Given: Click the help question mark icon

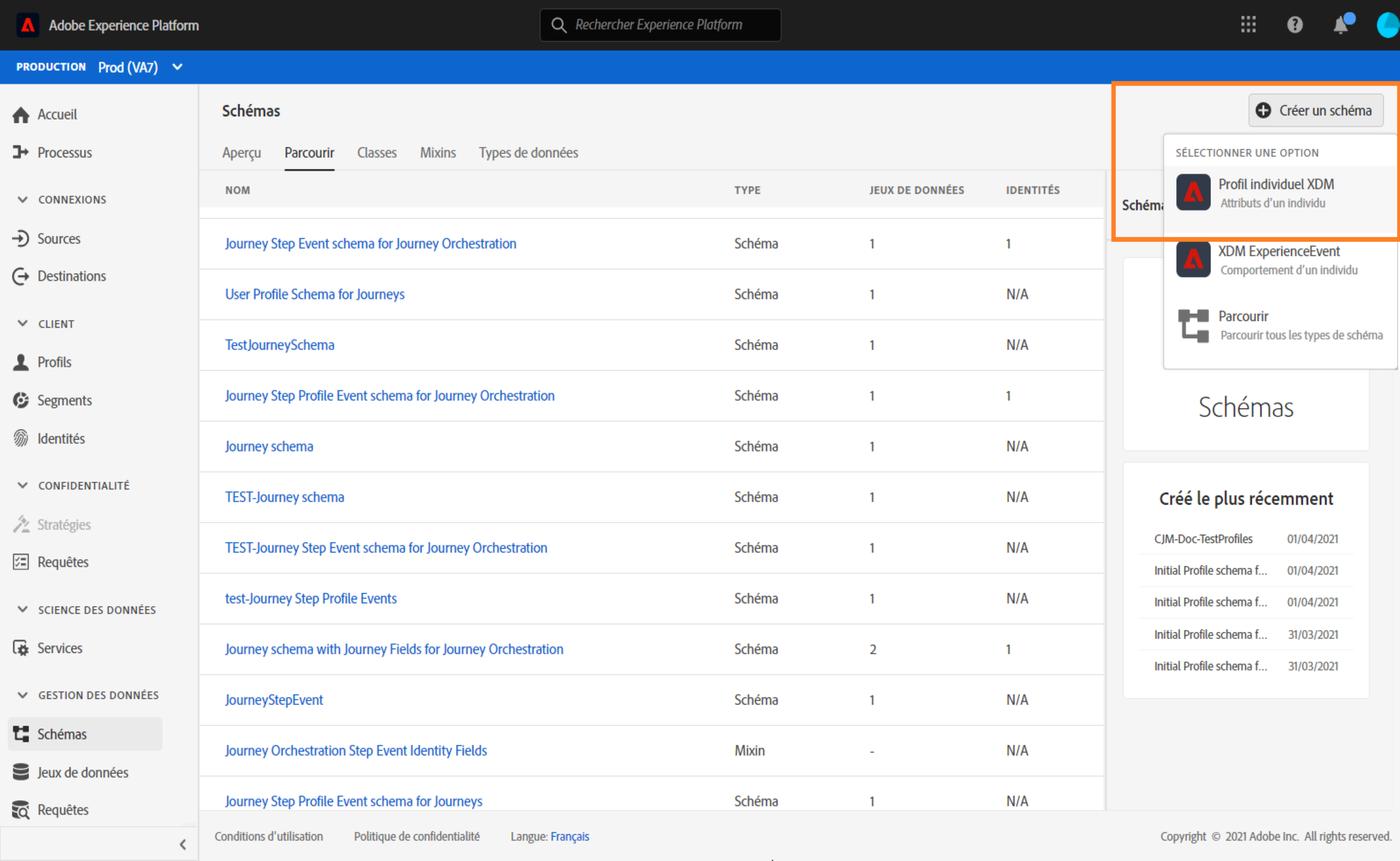Looking at the screenshot, I should (x=1294, y=25).
